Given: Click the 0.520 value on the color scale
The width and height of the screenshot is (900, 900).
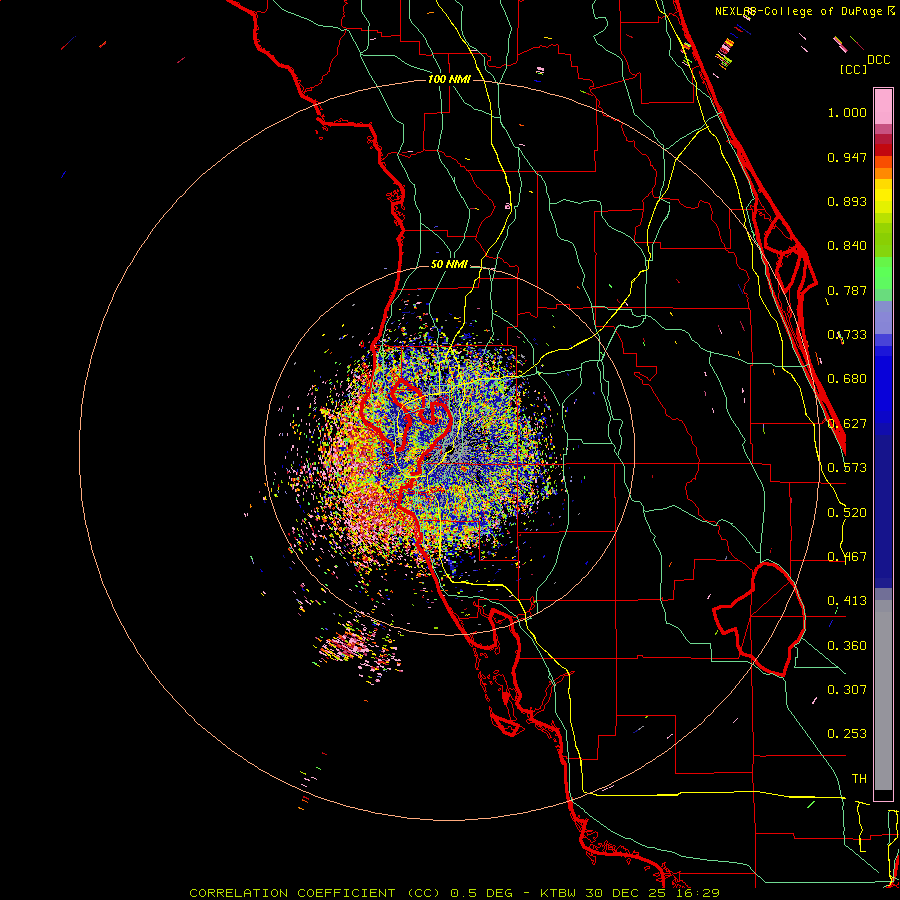Looking at the screenshot, I should tap(847, 513).
